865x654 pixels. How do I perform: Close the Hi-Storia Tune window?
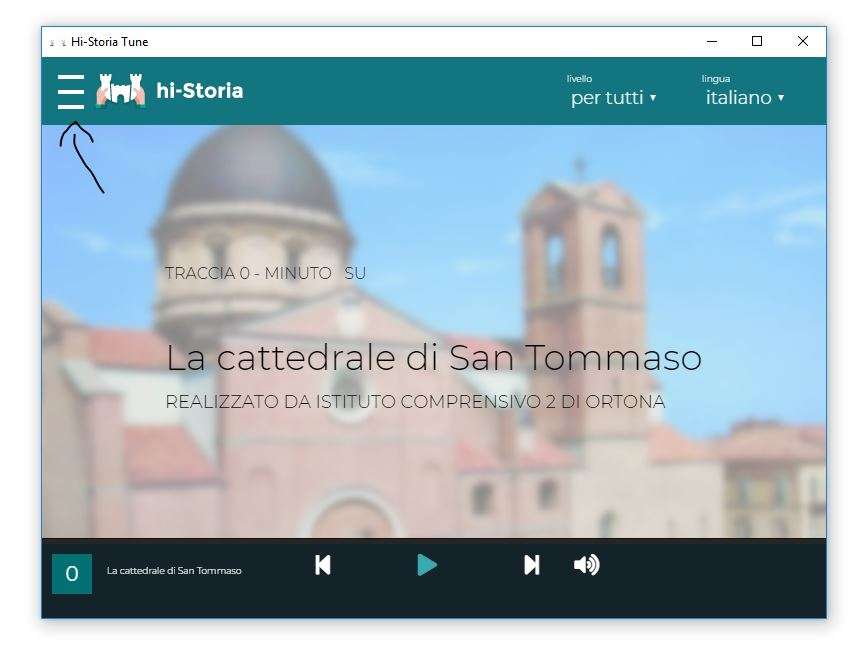point(803,41)
